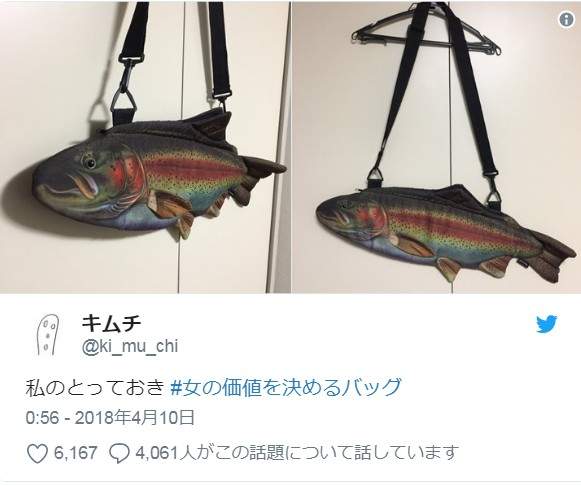Open キムチ's profile avatar image

pos(47,335)
